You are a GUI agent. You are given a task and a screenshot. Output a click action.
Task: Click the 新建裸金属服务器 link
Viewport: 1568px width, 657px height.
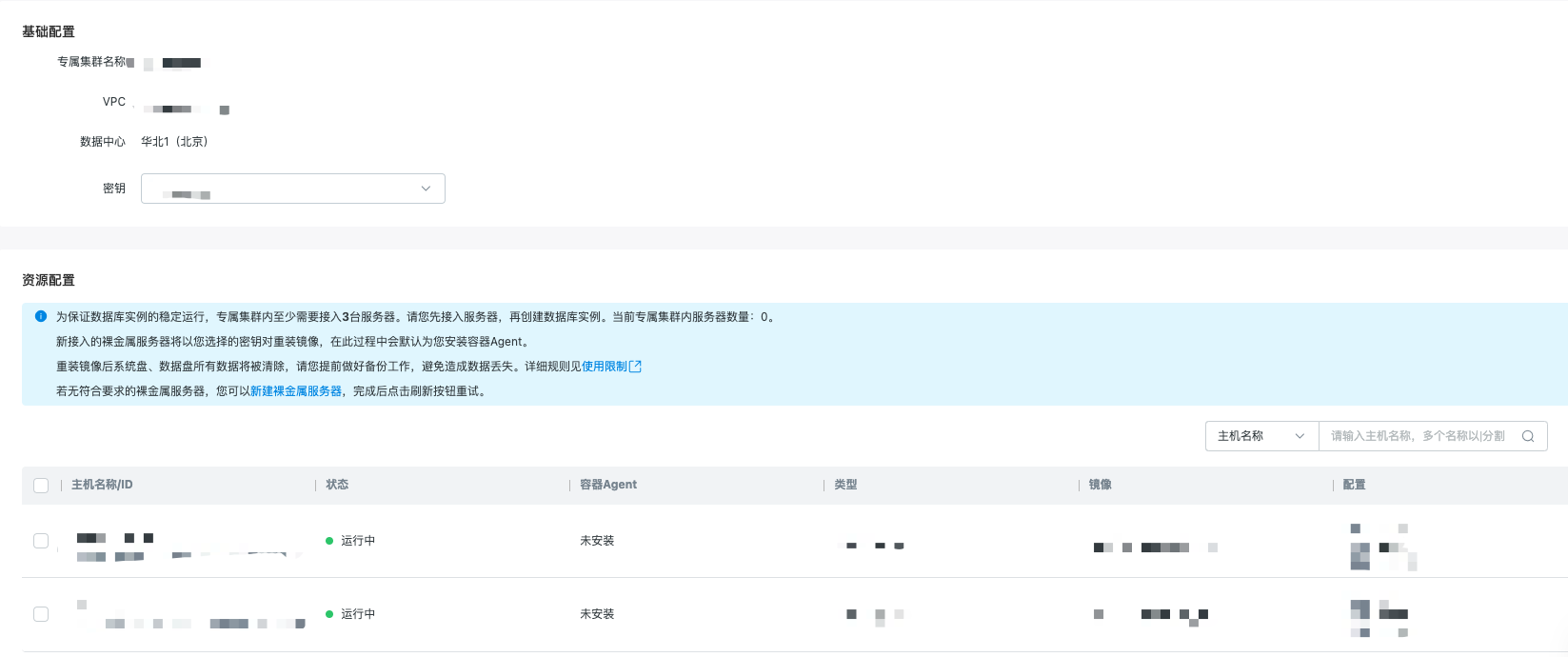click(x=296, y=391)
